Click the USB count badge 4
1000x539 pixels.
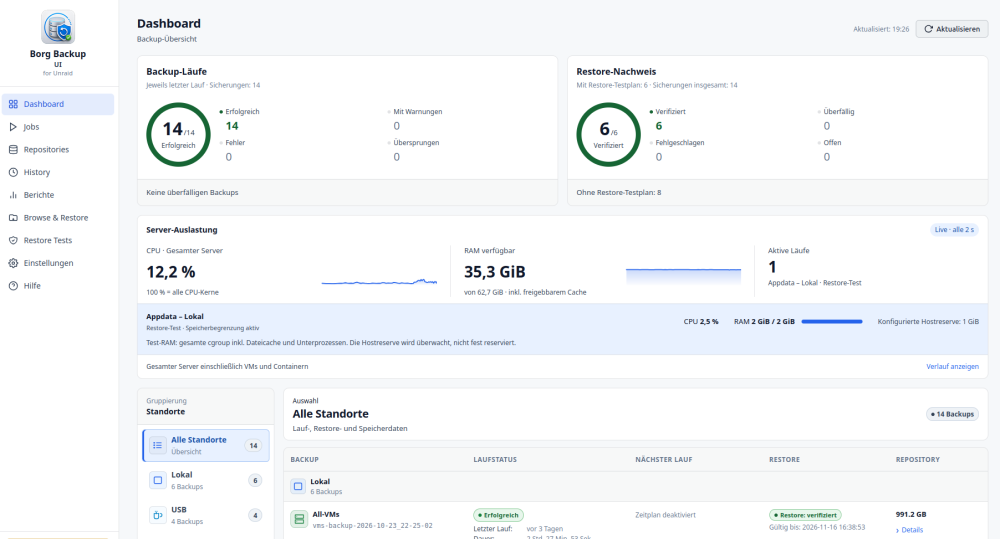tap(255, 515)
